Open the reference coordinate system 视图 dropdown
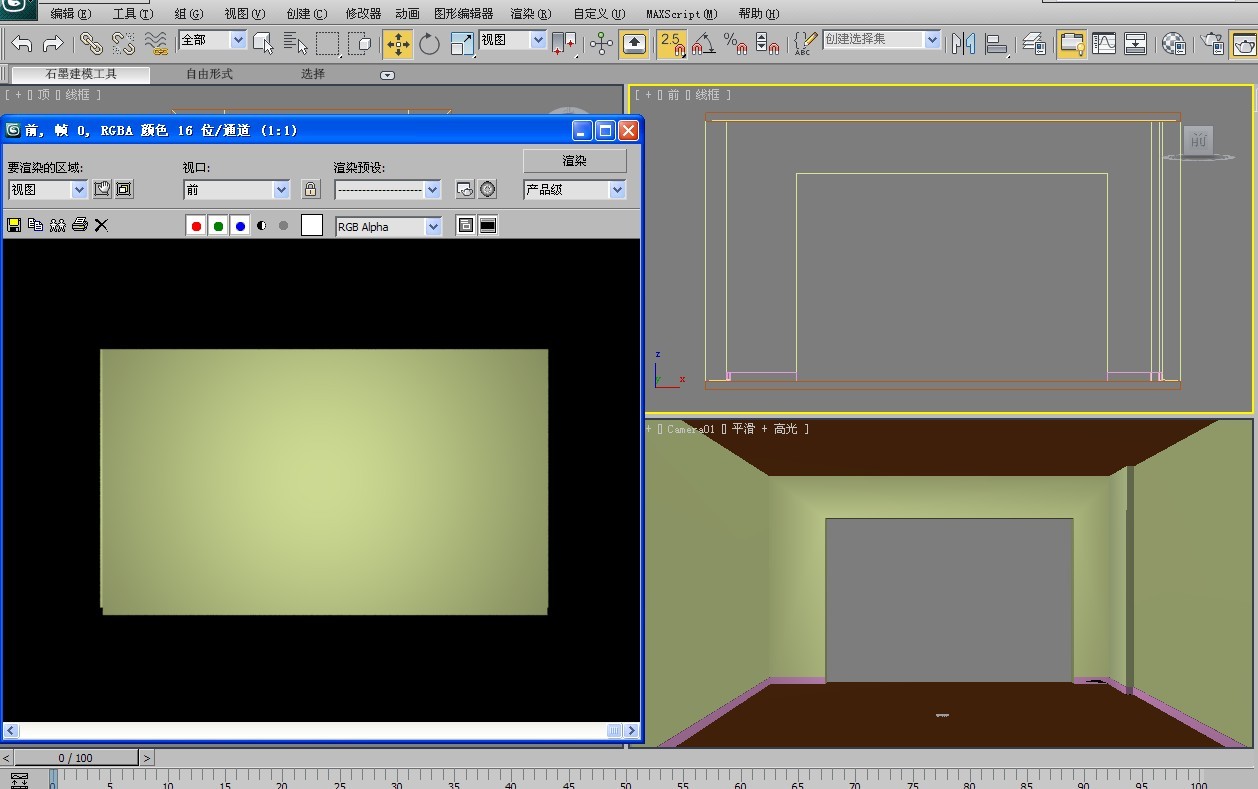 click(x=512, y=40)
